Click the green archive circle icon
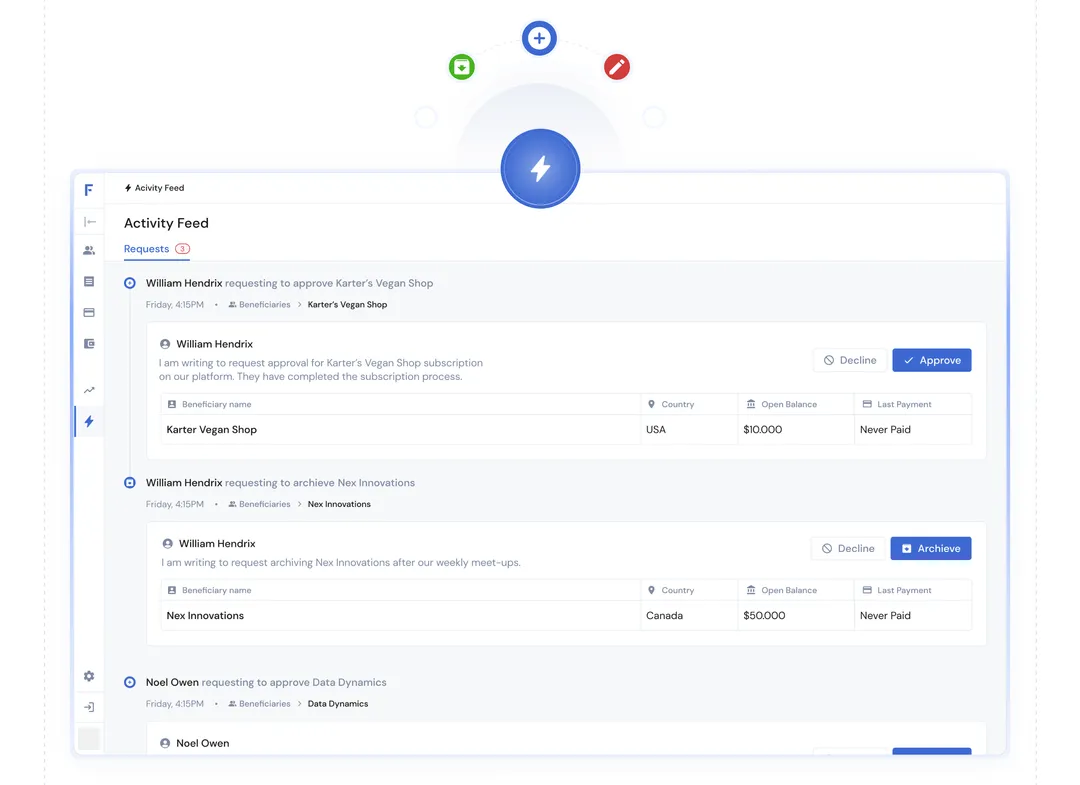The width and height of the screenshot is (1080, 785). click(461, 67)
